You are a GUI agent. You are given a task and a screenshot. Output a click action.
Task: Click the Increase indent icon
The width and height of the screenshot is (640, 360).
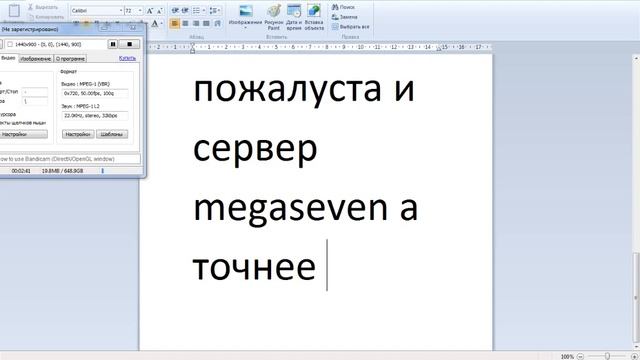coord(185,11)
